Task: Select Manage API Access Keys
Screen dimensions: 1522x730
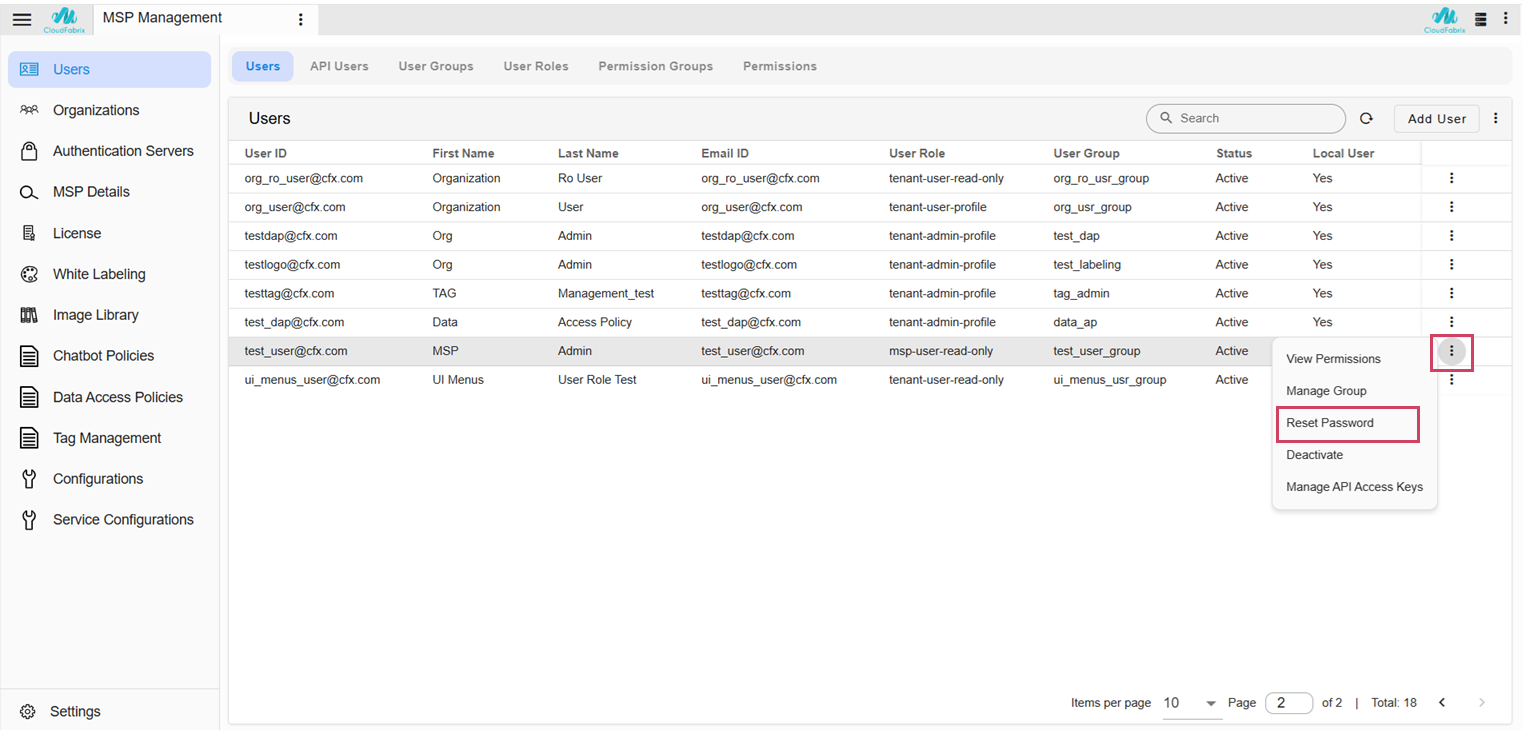Action: click(1354, 487)
